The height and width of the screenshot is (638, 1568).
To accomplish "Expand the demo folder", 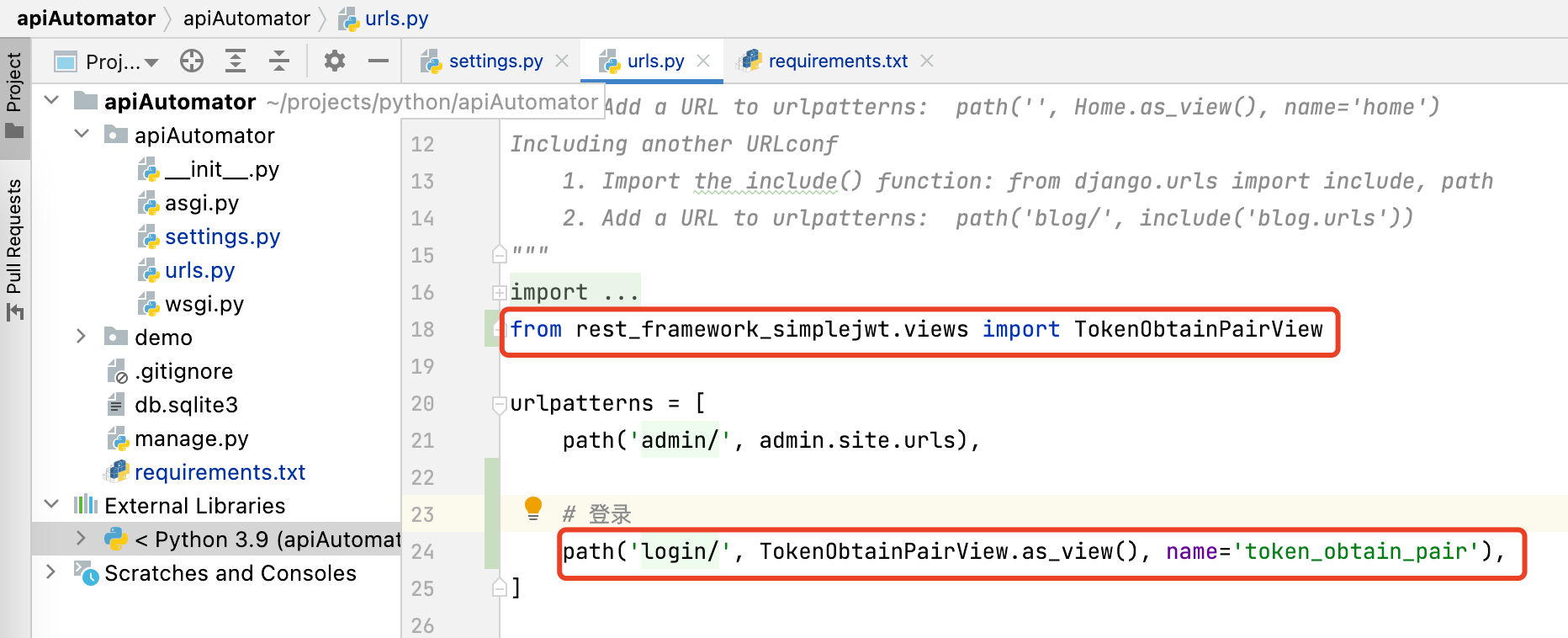I will point(82,337).
